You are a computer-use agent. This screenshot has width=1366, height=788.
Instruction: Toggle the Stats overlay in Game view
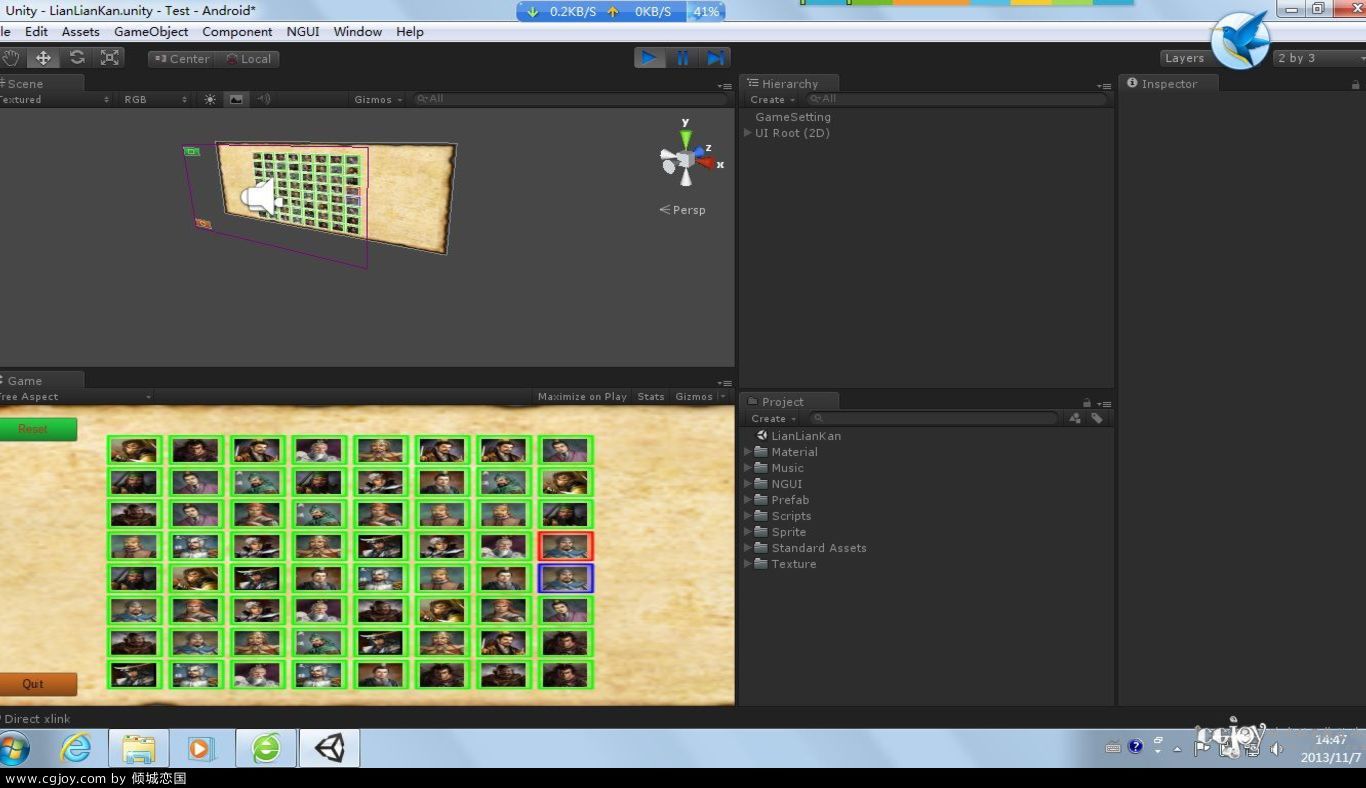[x=651, y=397]
